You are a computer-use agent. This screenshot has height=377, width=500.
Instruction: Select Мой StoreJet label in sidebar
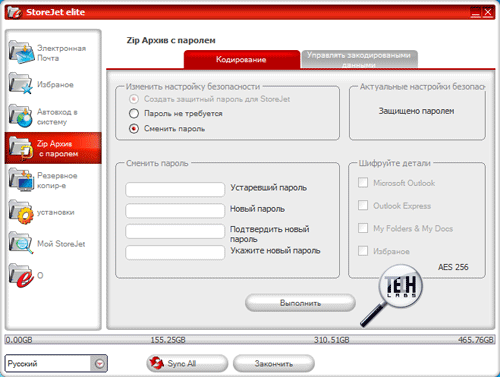coord(61,244)
